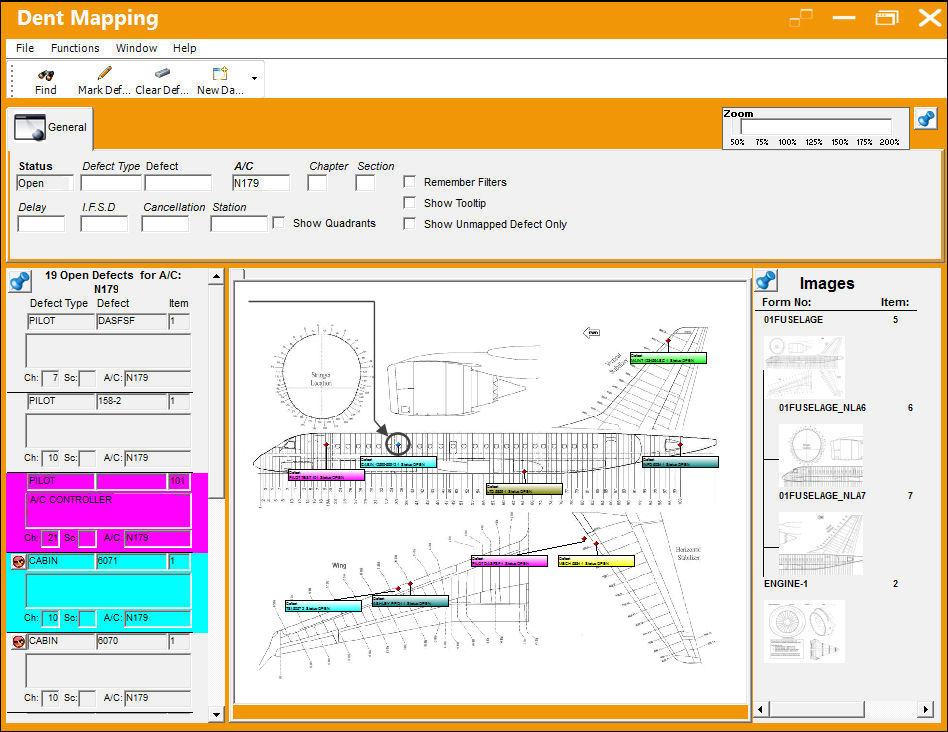This screenshot has width=948, height=732.
Task: Select the PILOT DASFSF defect row
Action: click(108, 351)
